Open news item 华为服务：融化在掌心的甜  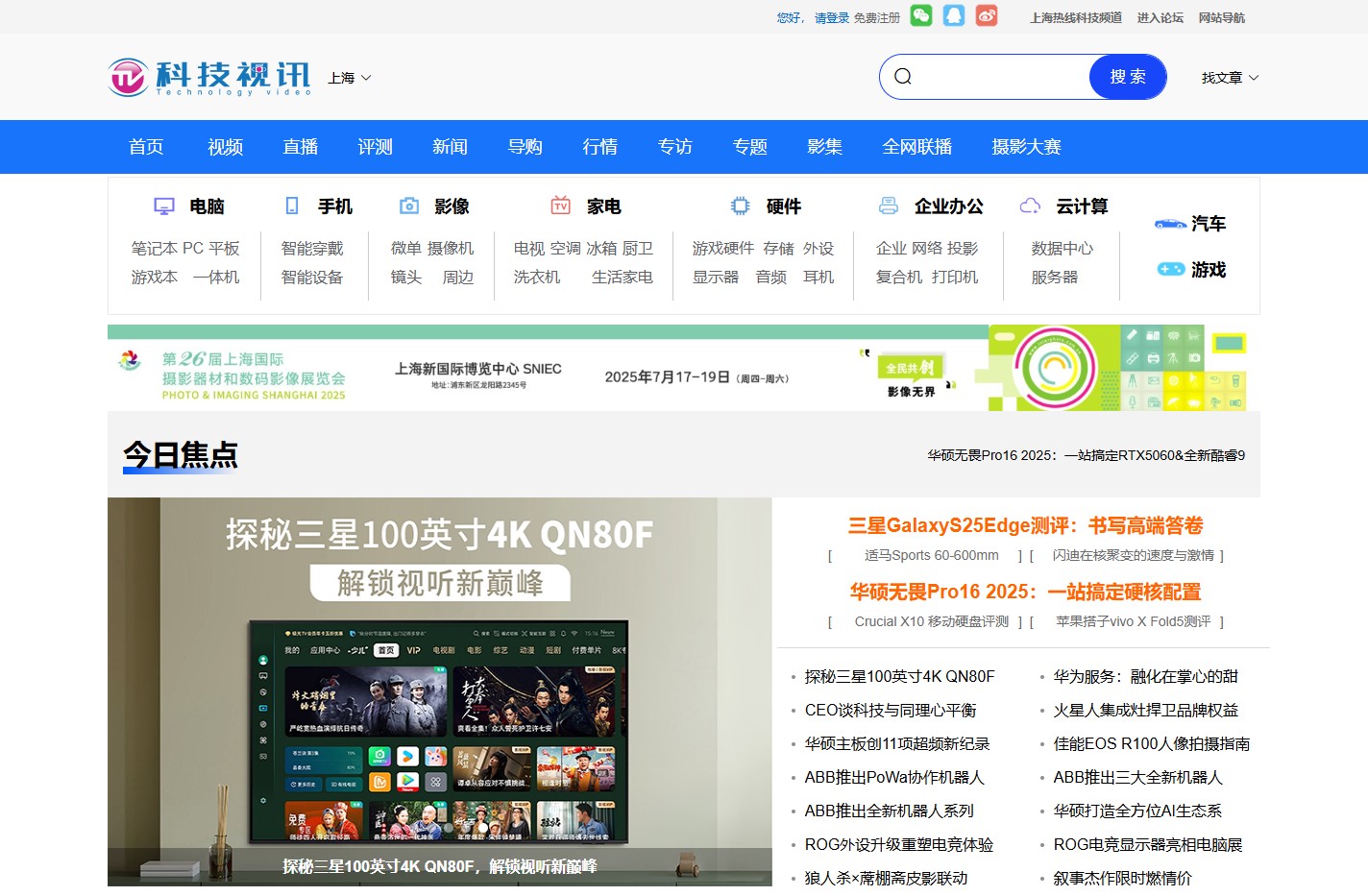(1145, 677)
